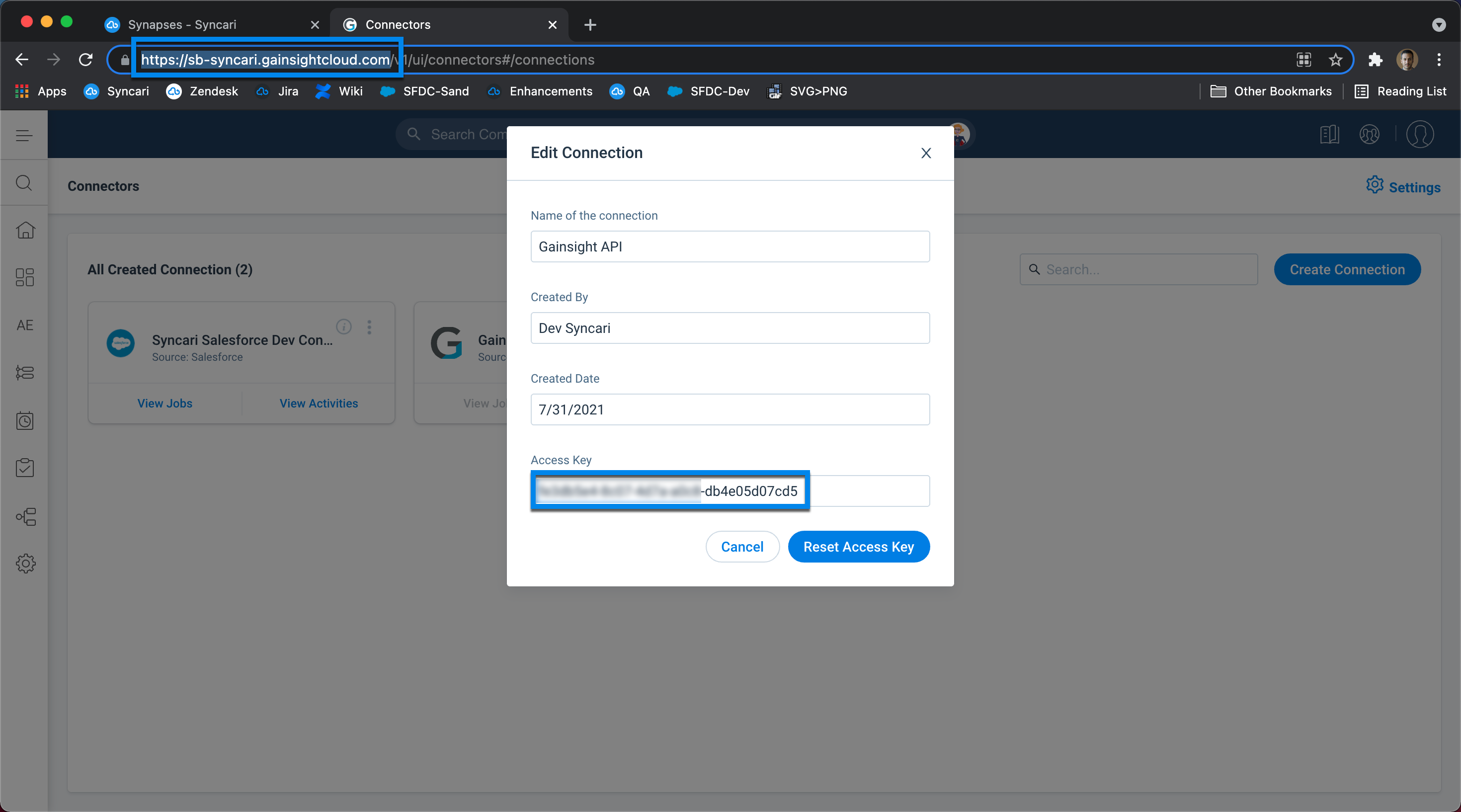Click Reset Access Key button

coord(859,547)
